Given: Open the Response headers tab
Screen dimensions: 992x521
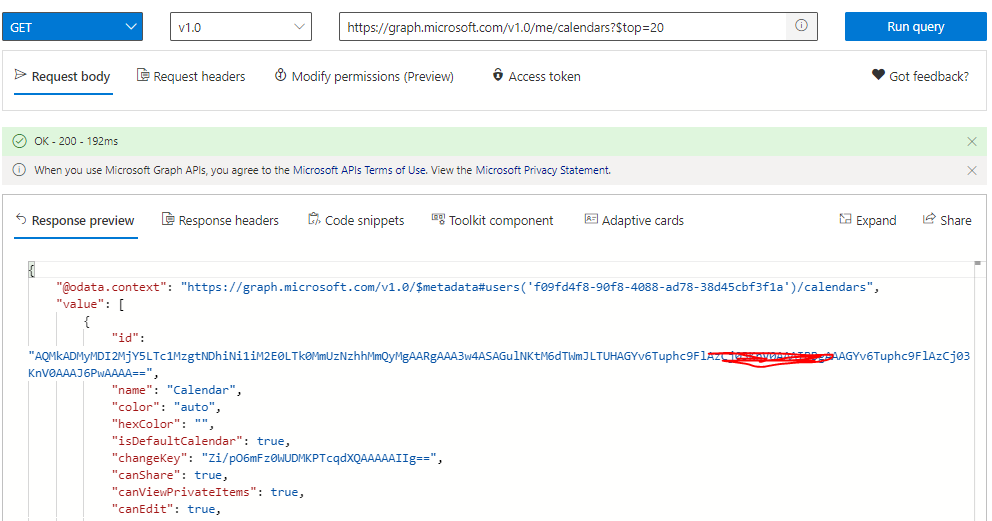Looking at the screenshot, I should [x=220, y=221].
